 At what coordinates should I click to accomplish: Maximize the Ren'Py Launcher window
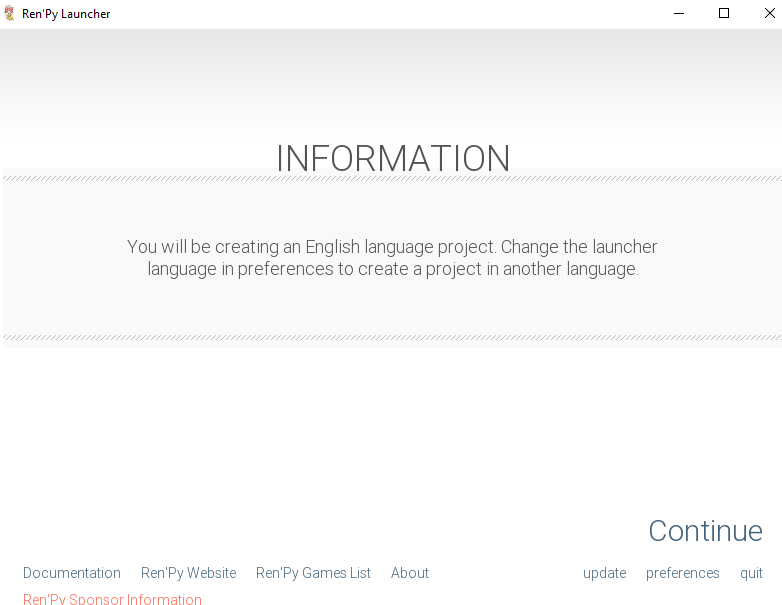click(724, 13)
